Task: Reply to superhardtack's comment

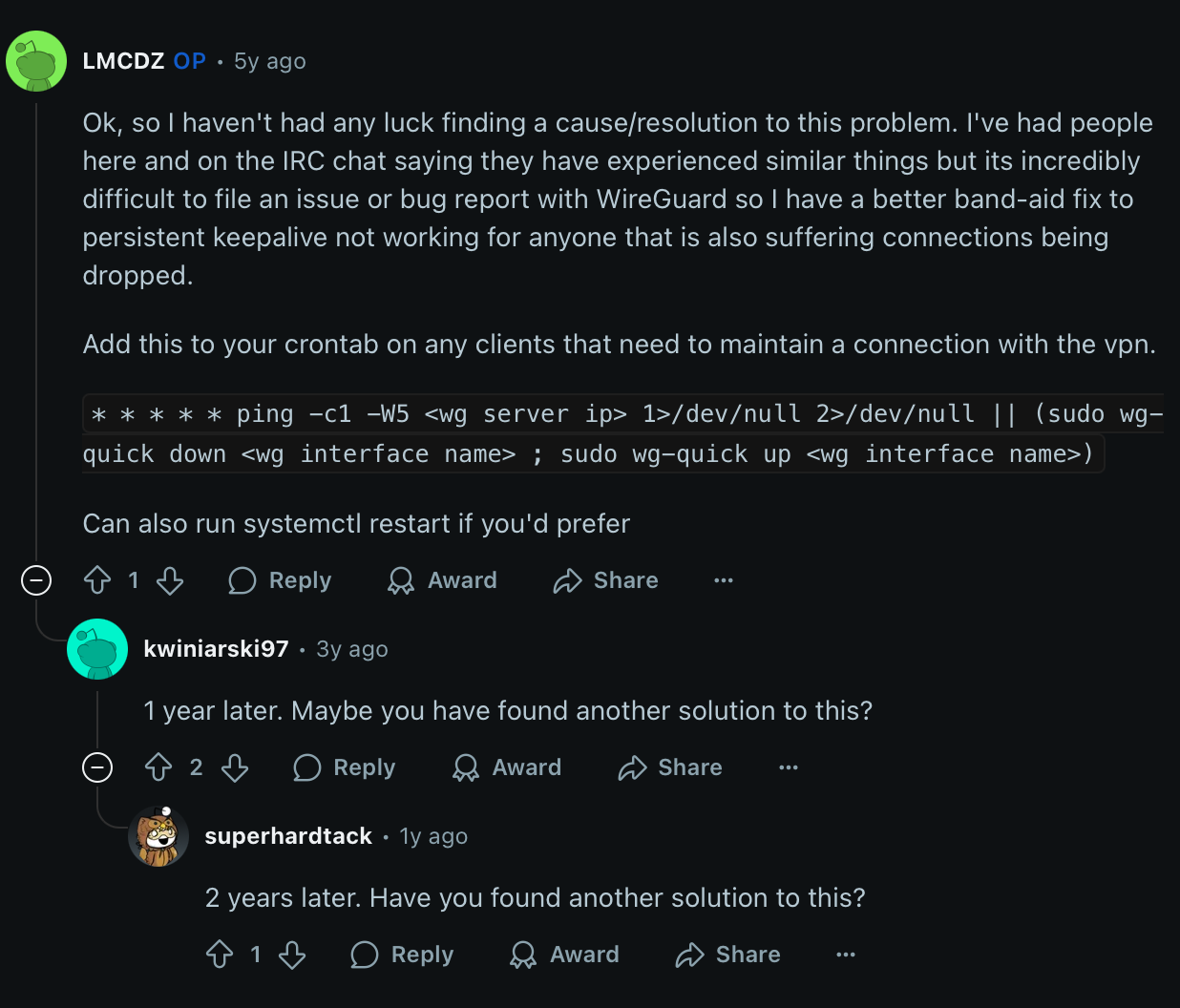Action: tap(403, 955)
